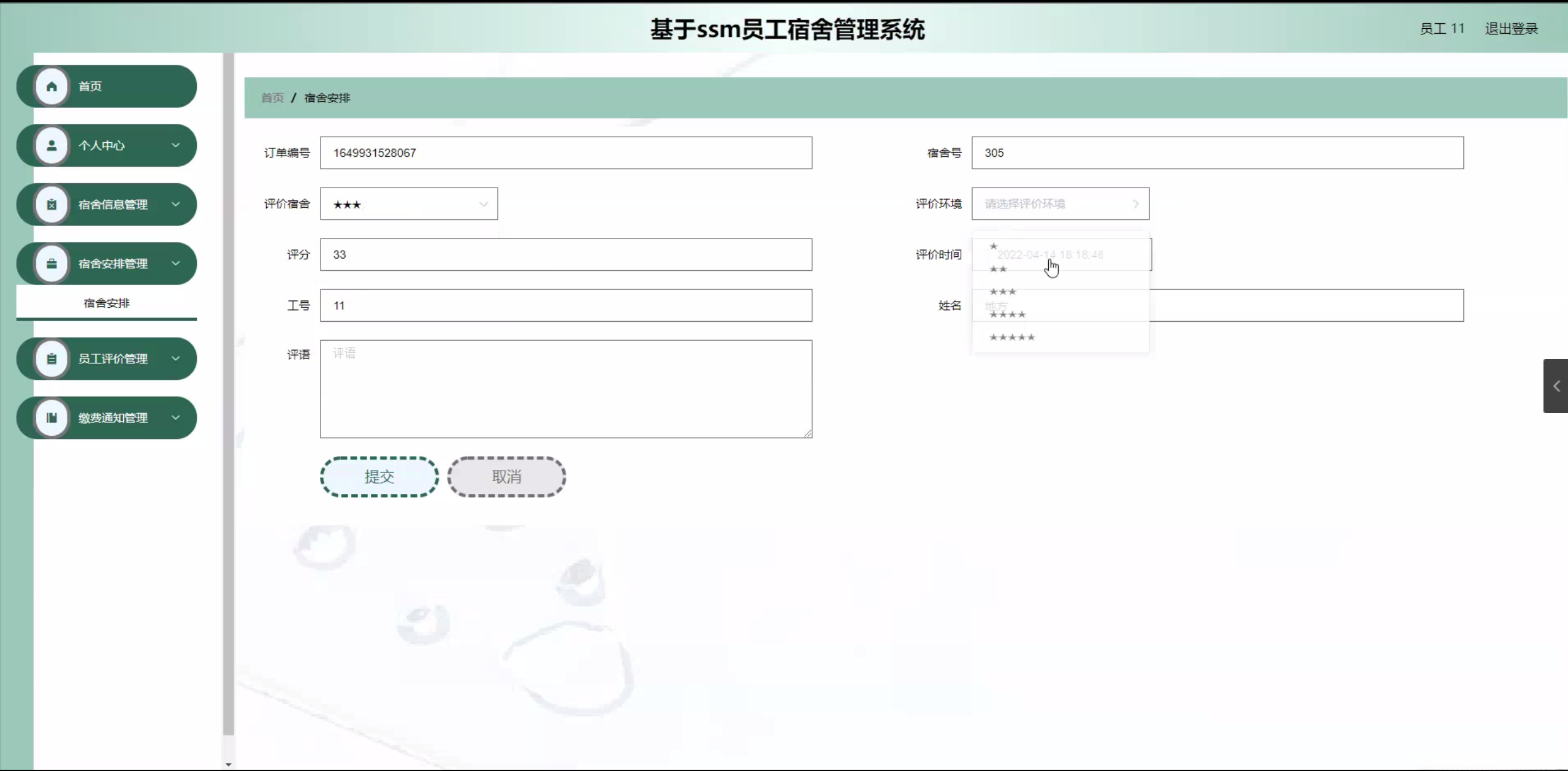Click the collapse arrow on the right edge
The height and width of the screenshot is (771, 1568).
click(1556, 386)
